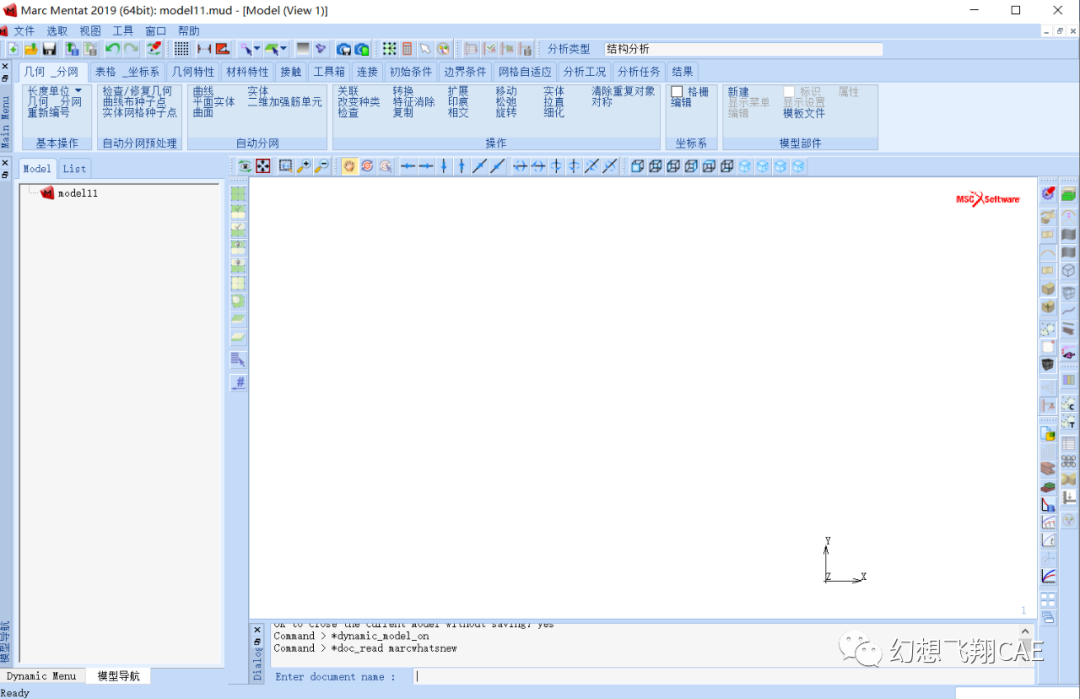
Task: Open the 选取 menu
Action: [x=57, y=31]
